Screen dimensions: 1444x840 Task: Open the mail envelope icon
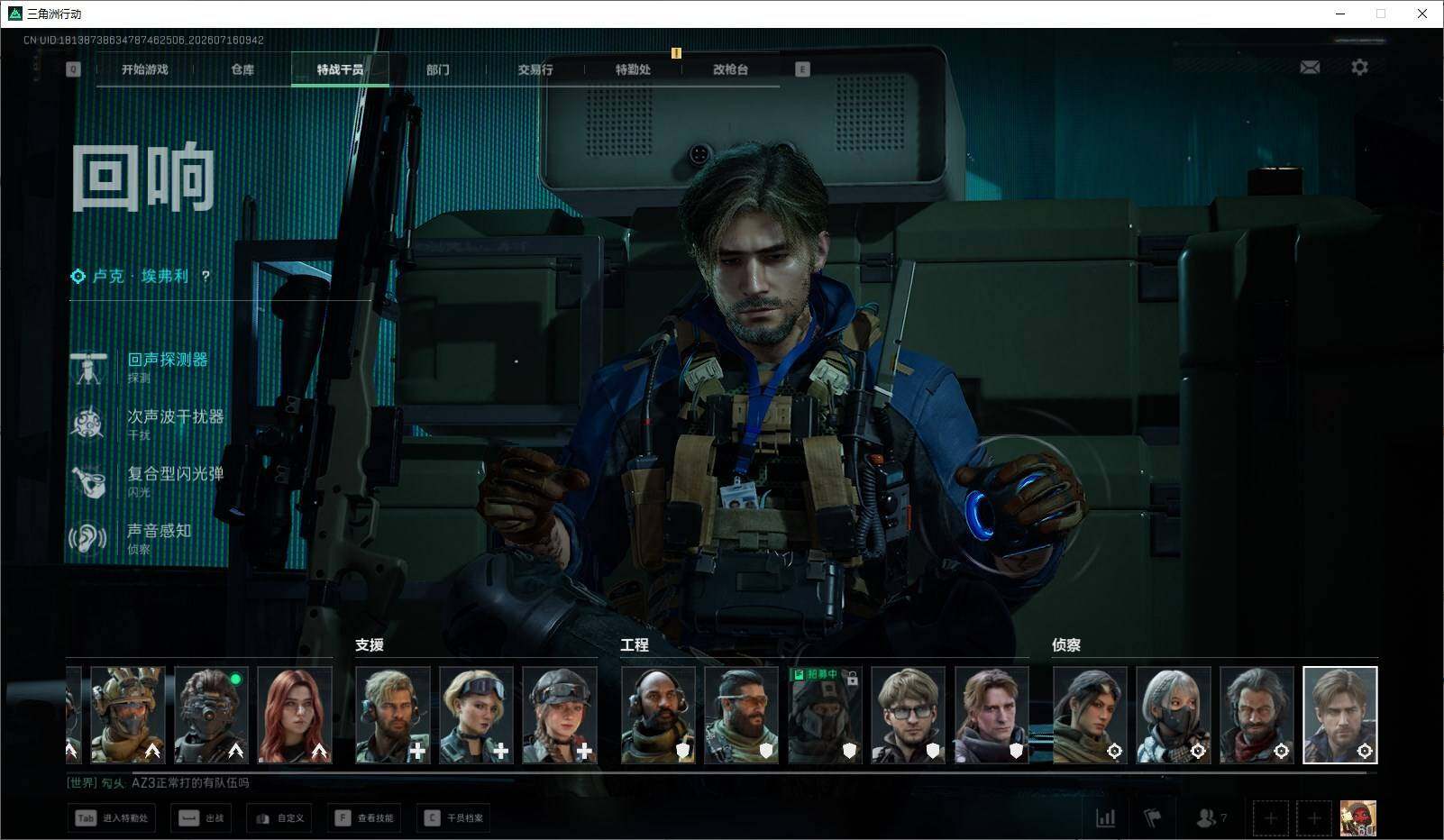pyautogui.click(x=1310, y=67)
